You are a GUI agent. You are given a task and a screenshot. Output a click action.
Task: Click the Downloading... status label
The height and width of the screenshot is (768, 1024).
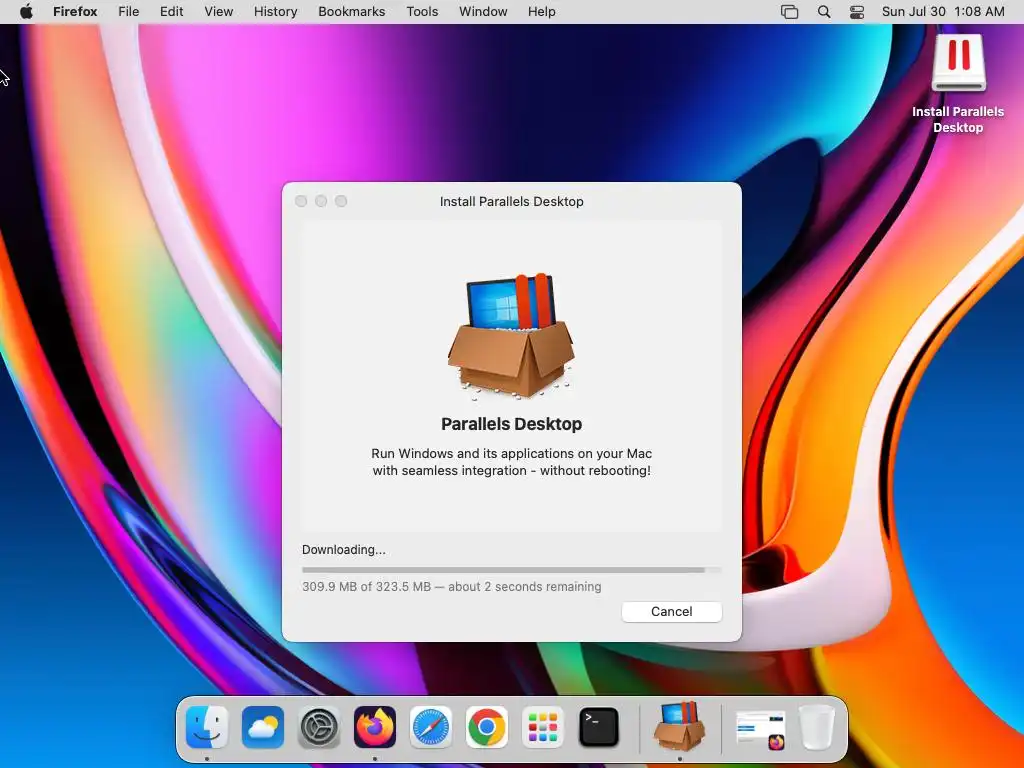click(344, 549)
